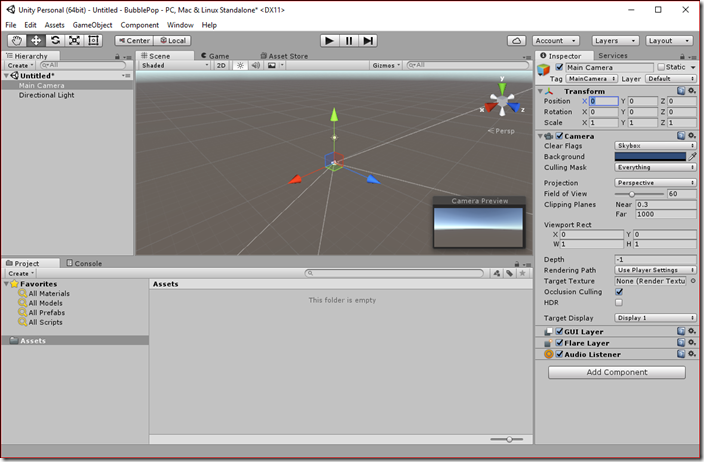Select the Hand tool in toolbar
Image resolution: width=704 pixels, height=462 pixels.
(x=17, y=40)
